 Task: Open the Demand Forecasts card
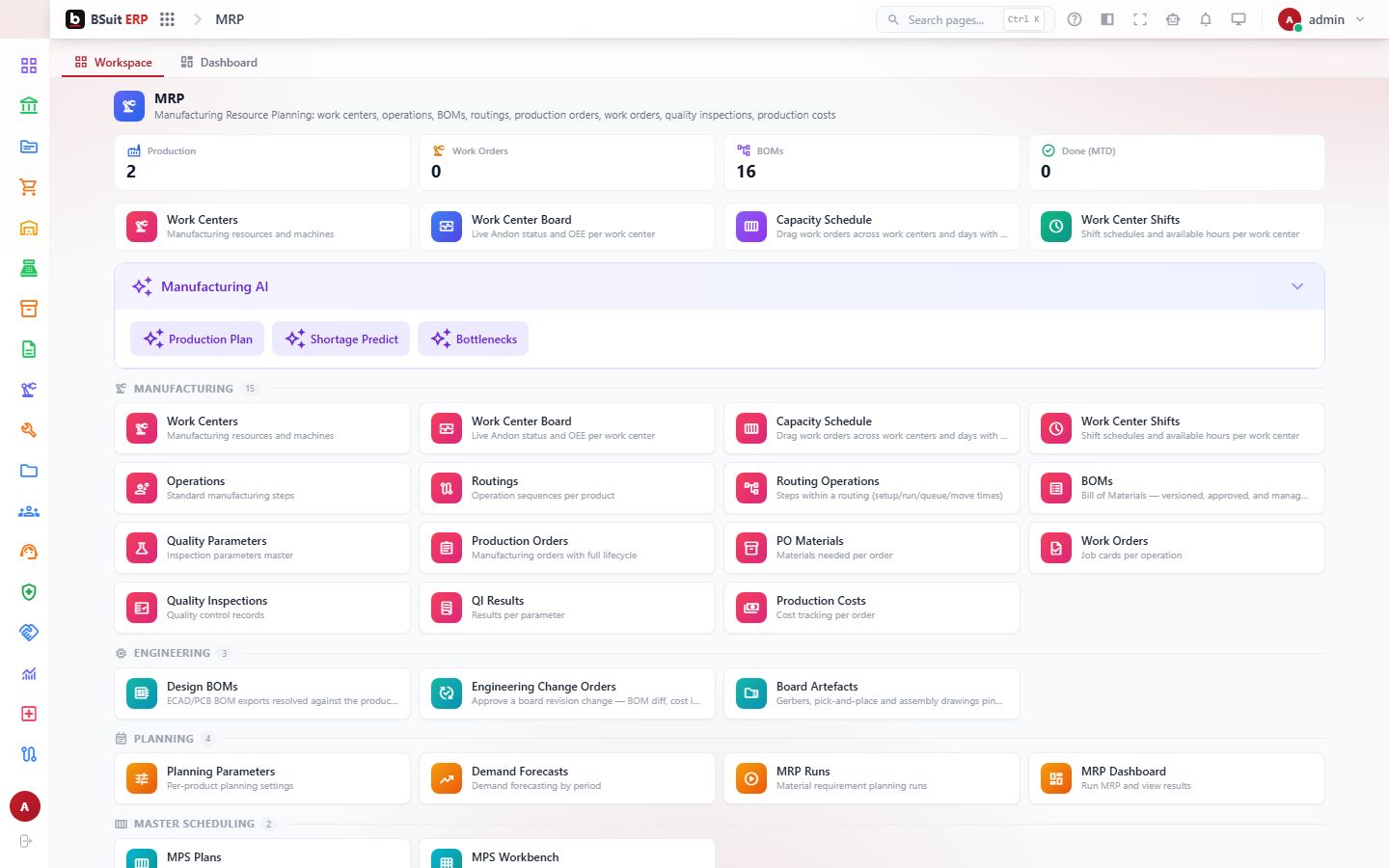[567, 778]
